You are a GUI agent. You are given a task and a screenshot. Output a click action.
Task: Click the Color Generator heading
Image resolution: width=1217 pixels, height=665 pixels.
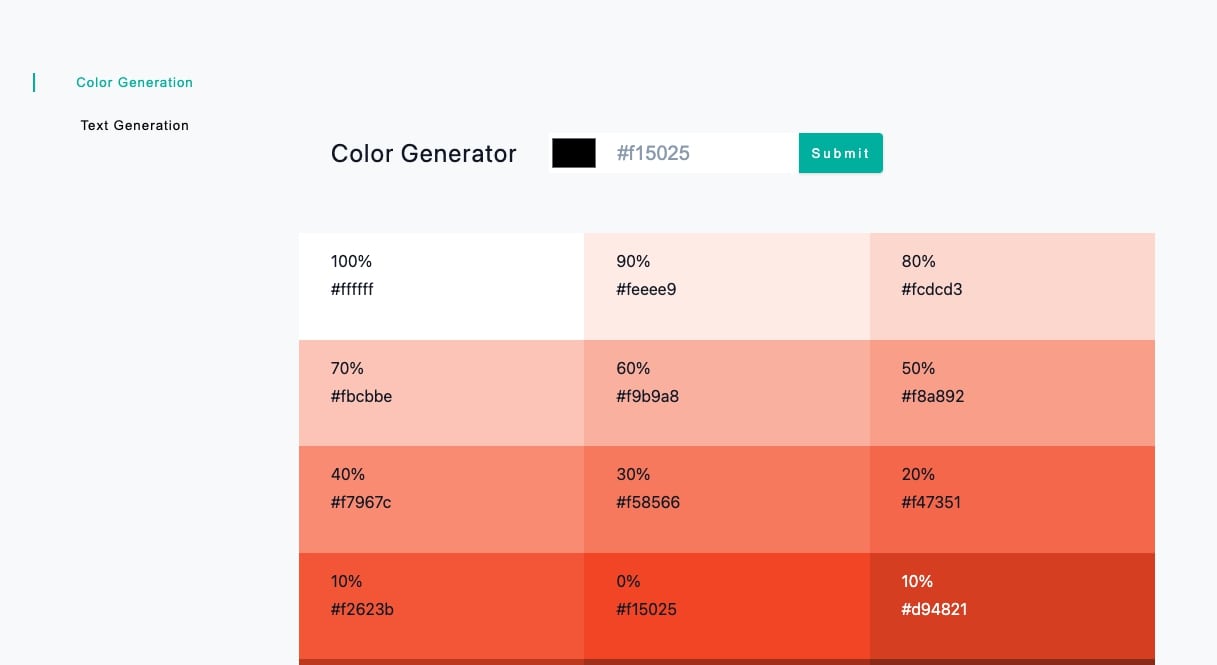(x=424, y=153)
